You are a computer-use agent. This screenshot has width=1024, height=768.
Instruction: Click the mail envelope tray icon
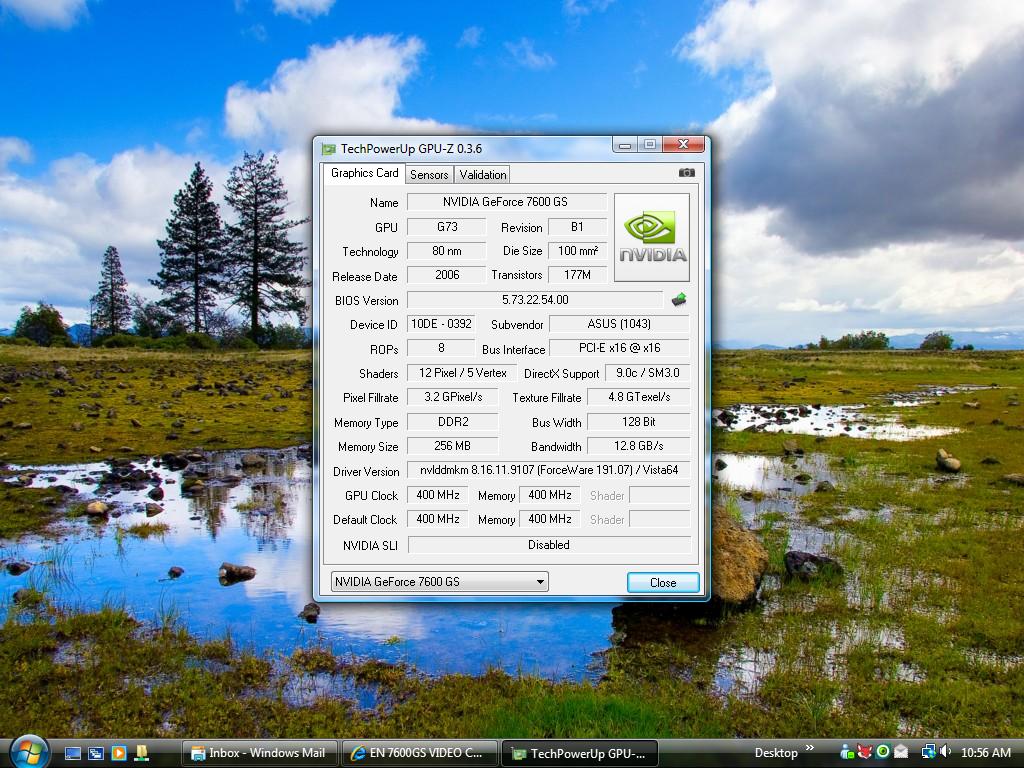[901, 752]
